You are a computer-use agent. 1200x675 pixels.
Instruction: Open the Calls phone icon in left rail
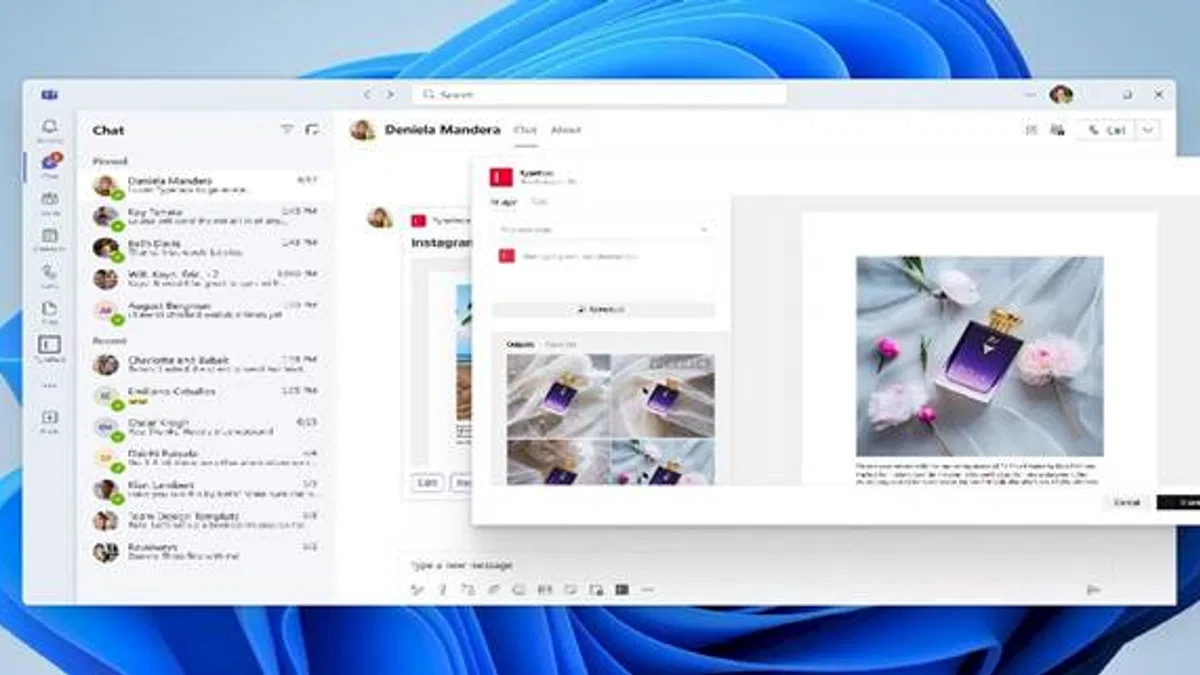pyautogui.click(x=49, y=272)
